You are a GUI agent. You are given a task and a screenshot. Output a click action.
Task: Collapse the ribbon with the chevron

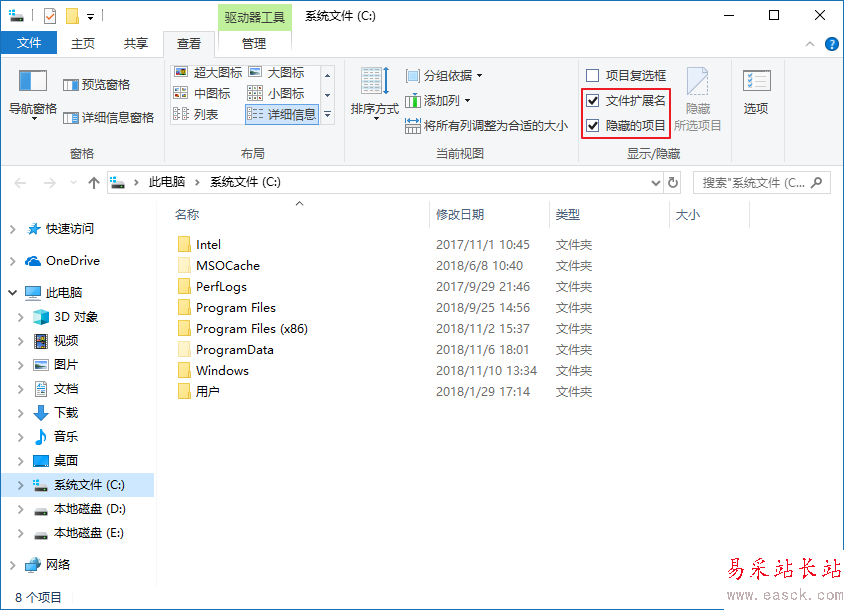810,44
